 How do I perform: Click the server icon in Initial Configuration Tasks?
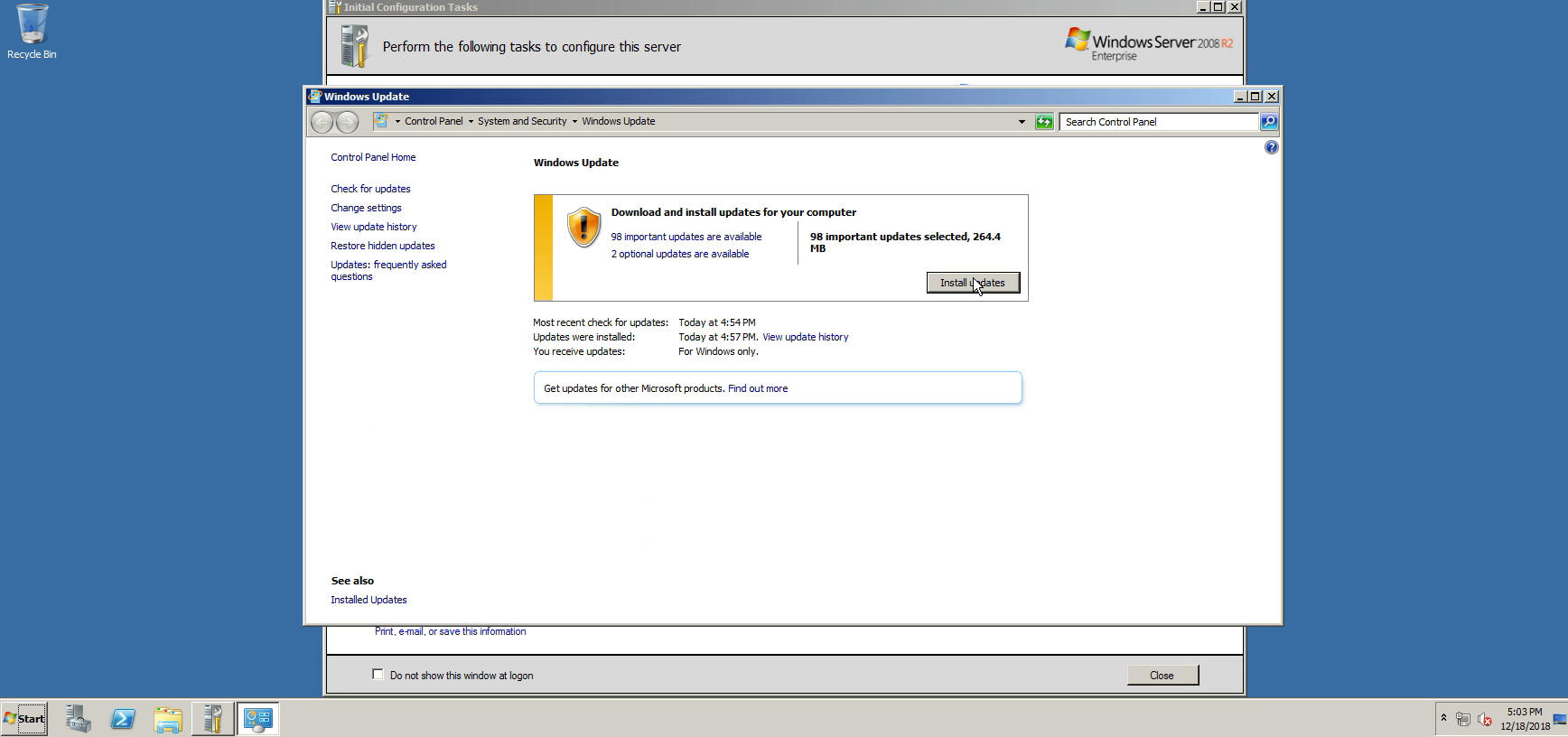point(355,46)
